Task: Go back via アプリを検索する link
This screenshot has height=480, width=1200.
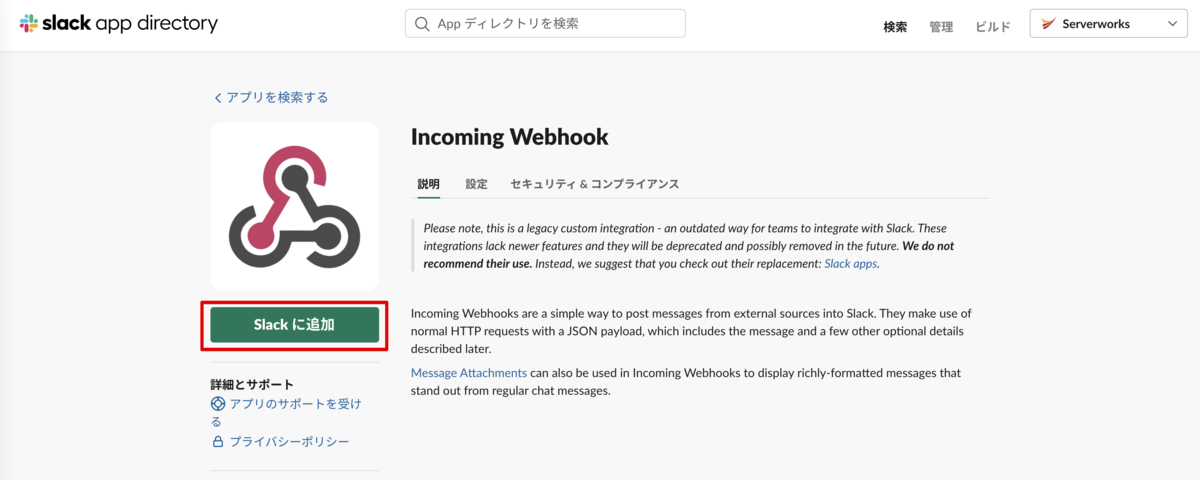Action: 271,97
